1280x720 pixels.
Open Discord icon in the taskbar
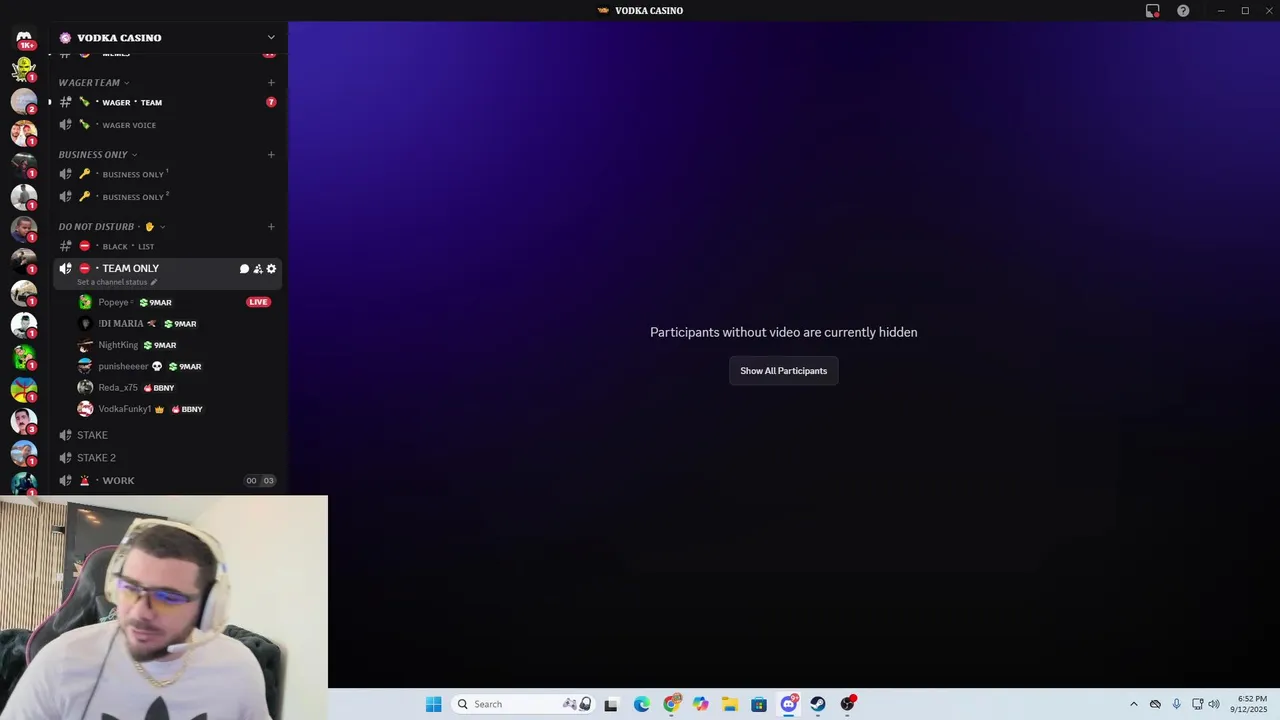(789, 704)
